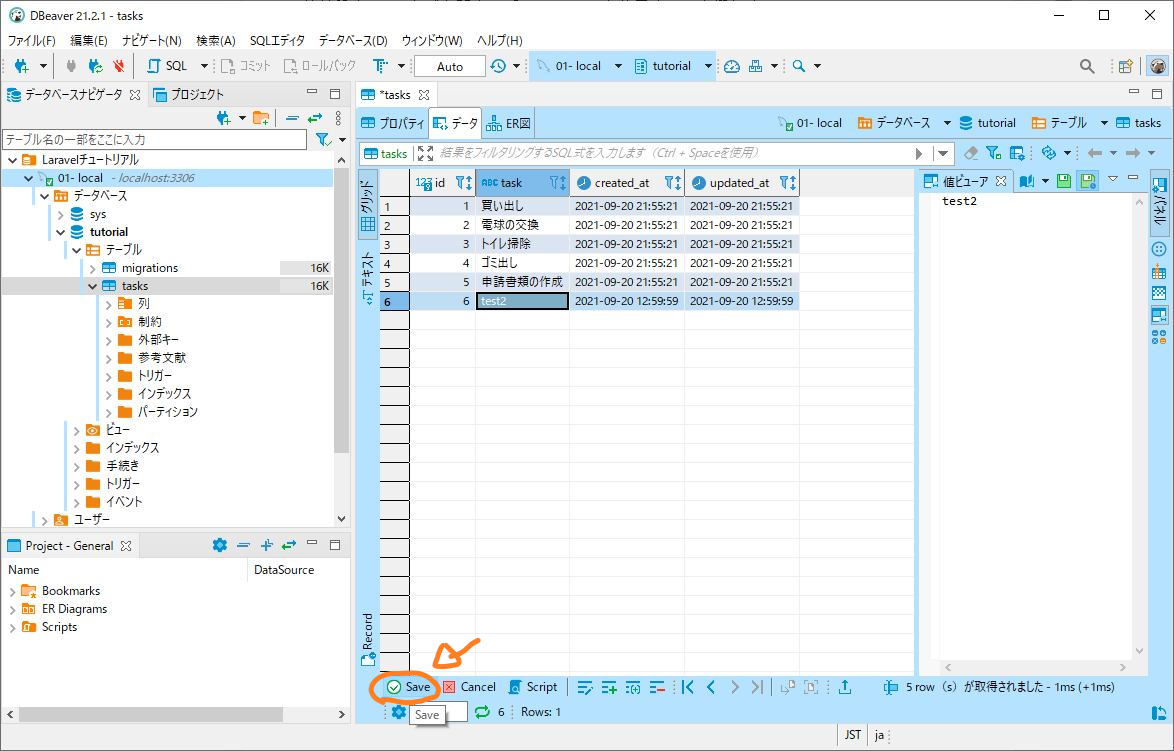Click the reconnect icon in main toolbar
Screen dimensions: 1174x751
(95, 66)
